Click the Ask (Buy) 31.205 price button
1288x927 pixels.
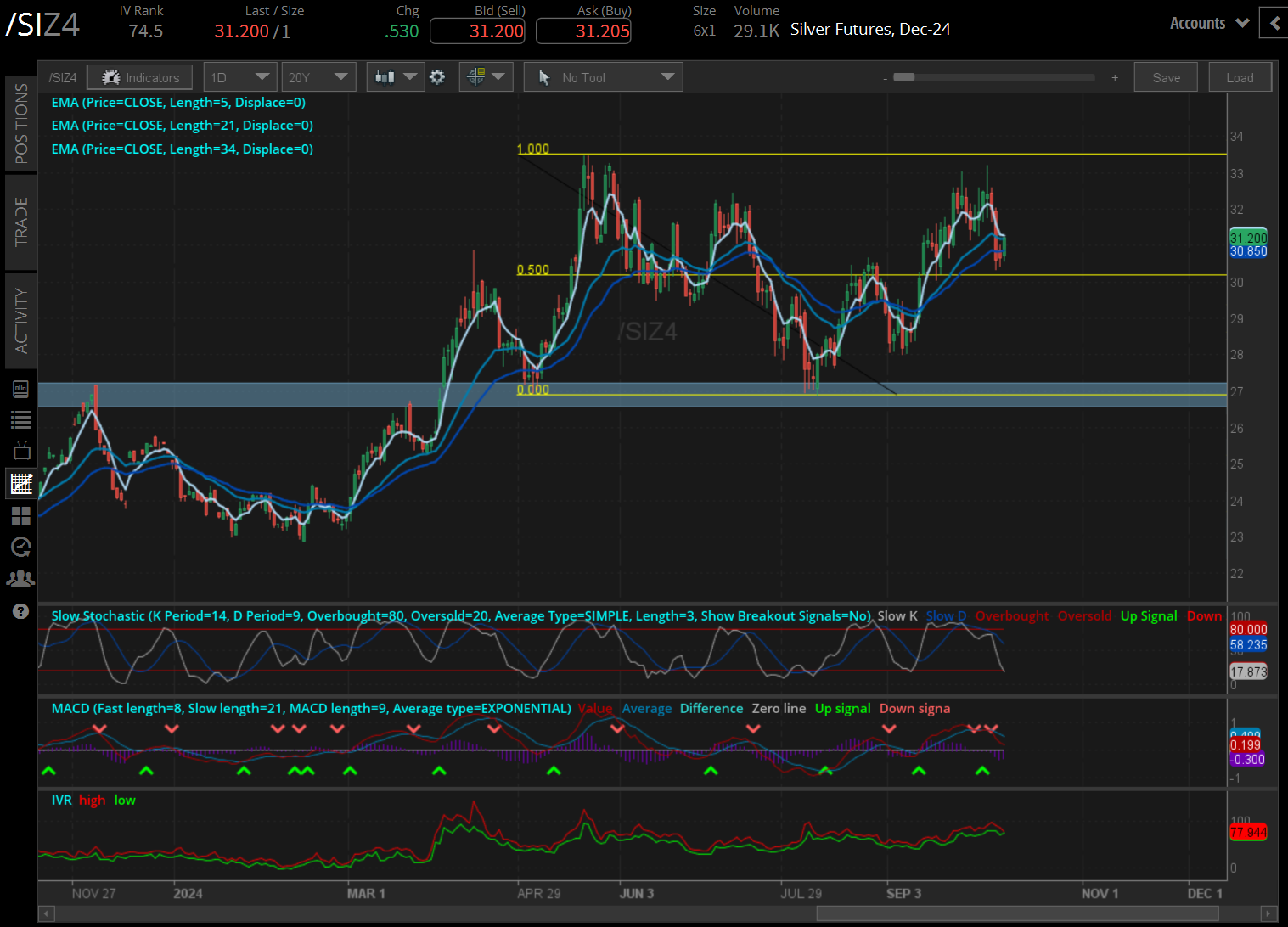tap(583, 31)
